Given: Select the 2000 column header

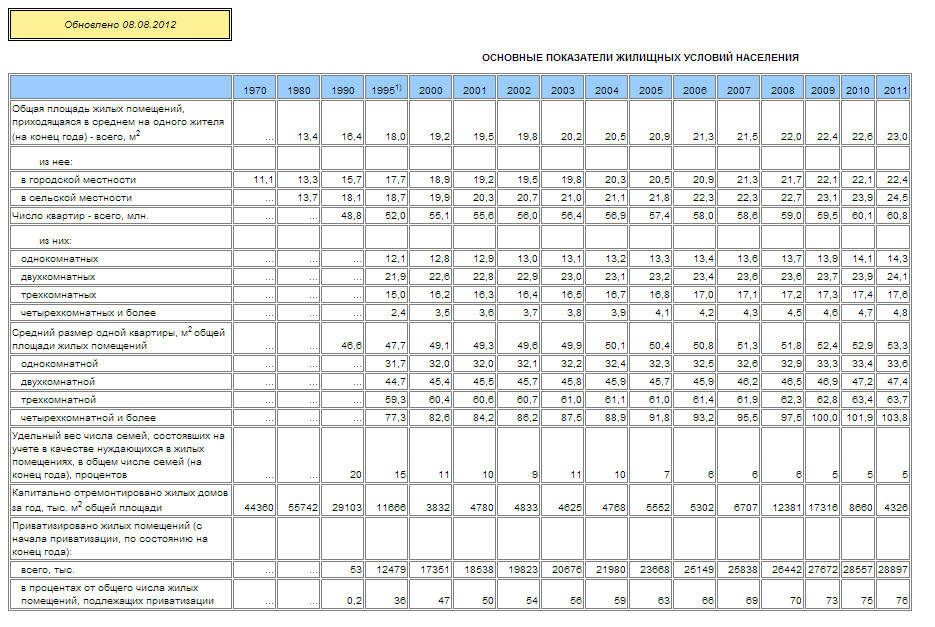Looking at the screenshot, I should [x=430, y=91].
